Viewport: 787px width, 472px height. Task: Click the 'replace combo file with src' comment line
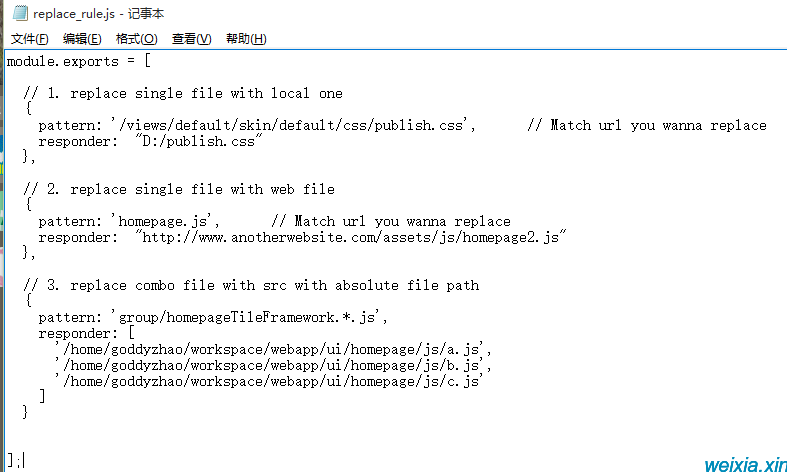tap(251, 285)
